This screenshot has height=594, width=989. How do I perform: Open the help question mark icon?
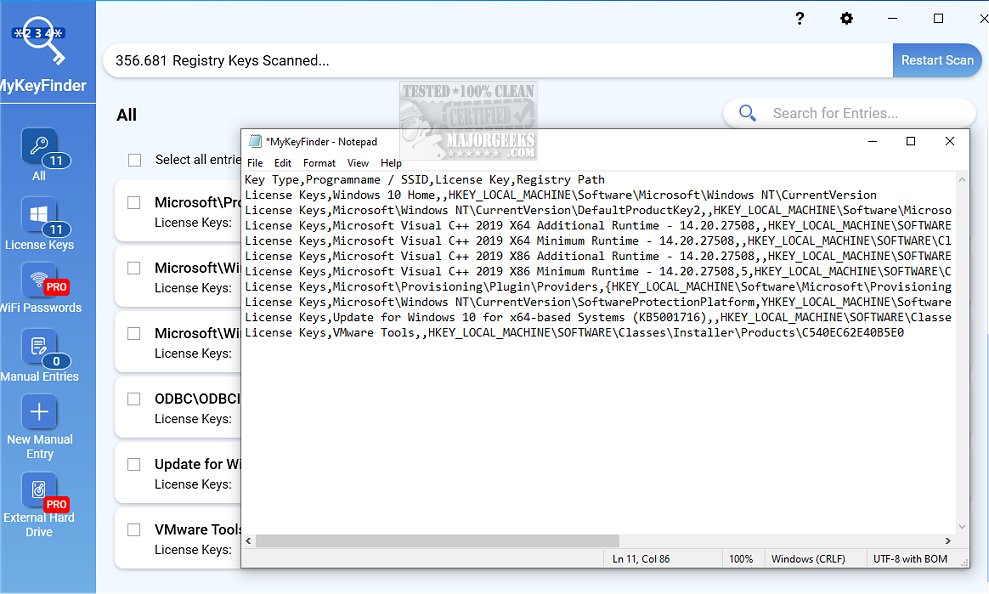tap(800, 18)
